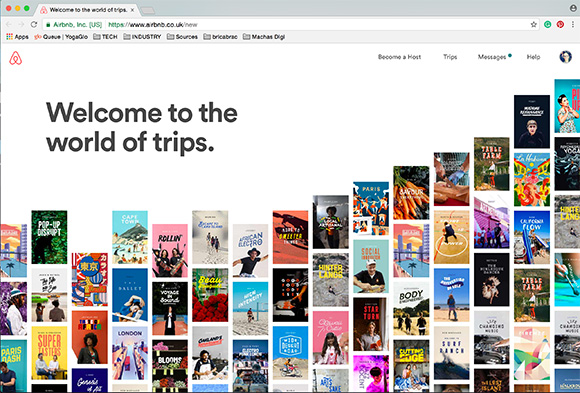Open the Cutting Edge poster

click(x=411, y=366)
